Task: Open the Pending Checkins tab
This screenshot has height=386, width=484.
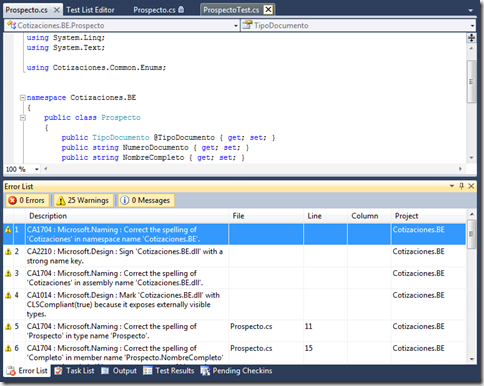Action: [x=236, y=371]
